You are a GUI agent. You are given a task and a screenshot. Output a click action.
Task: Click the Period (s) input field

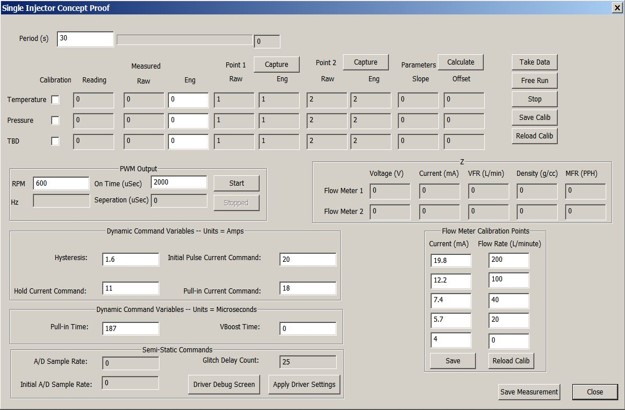85,39
